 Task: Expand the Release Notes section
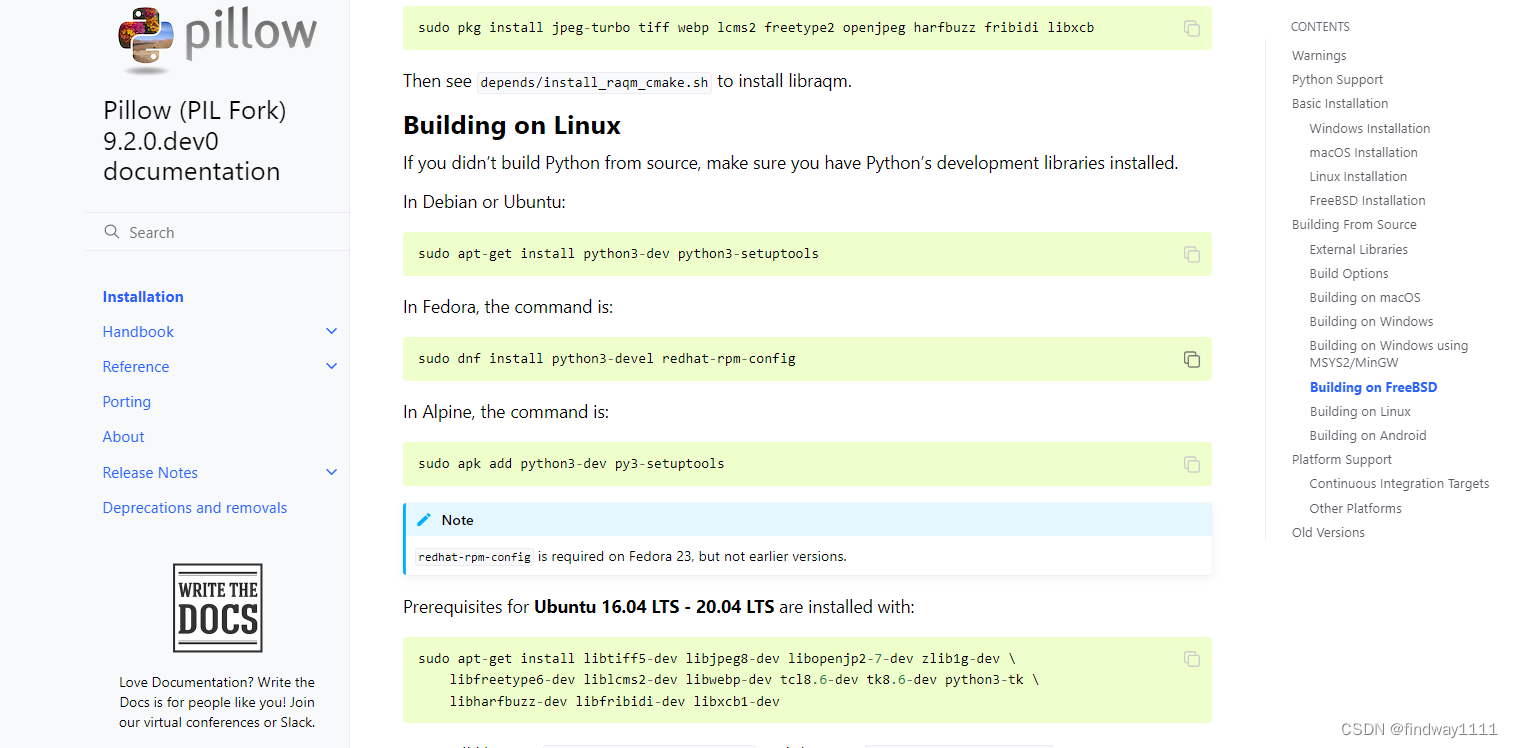(331, 471)
